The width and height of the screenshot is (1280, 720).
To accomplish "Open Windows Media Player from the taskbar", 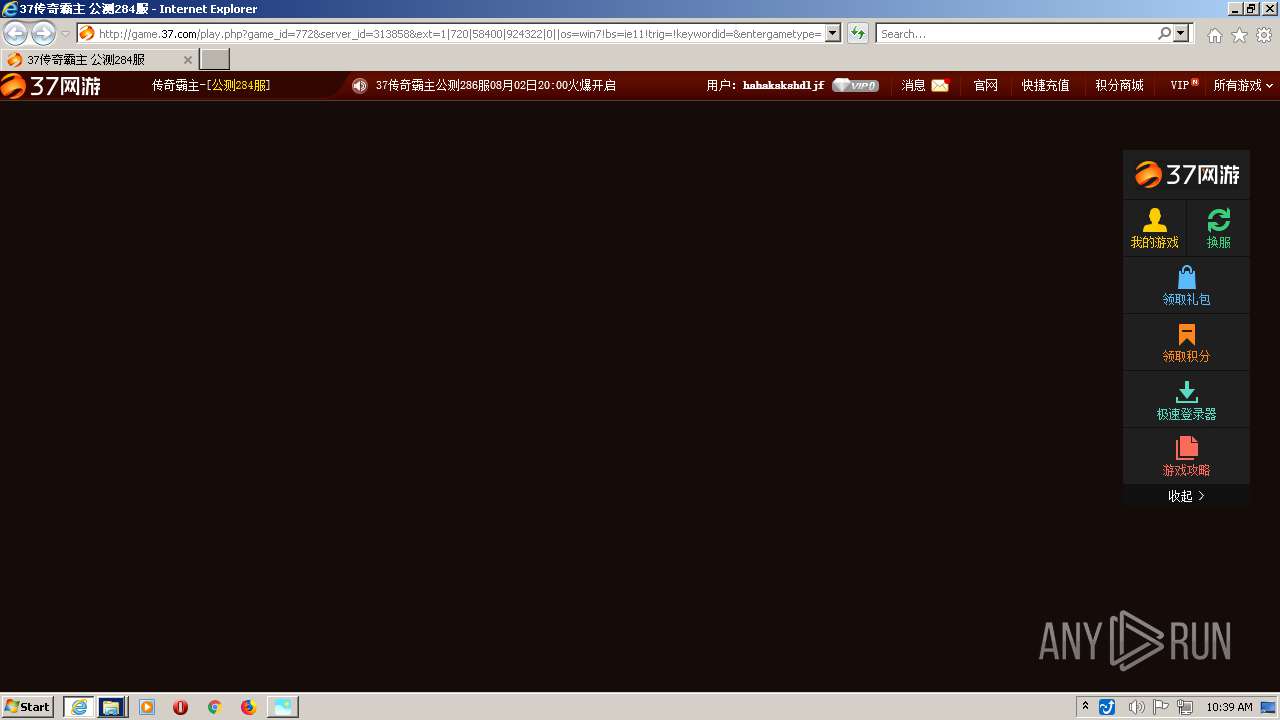I will [x=147, y=707].
